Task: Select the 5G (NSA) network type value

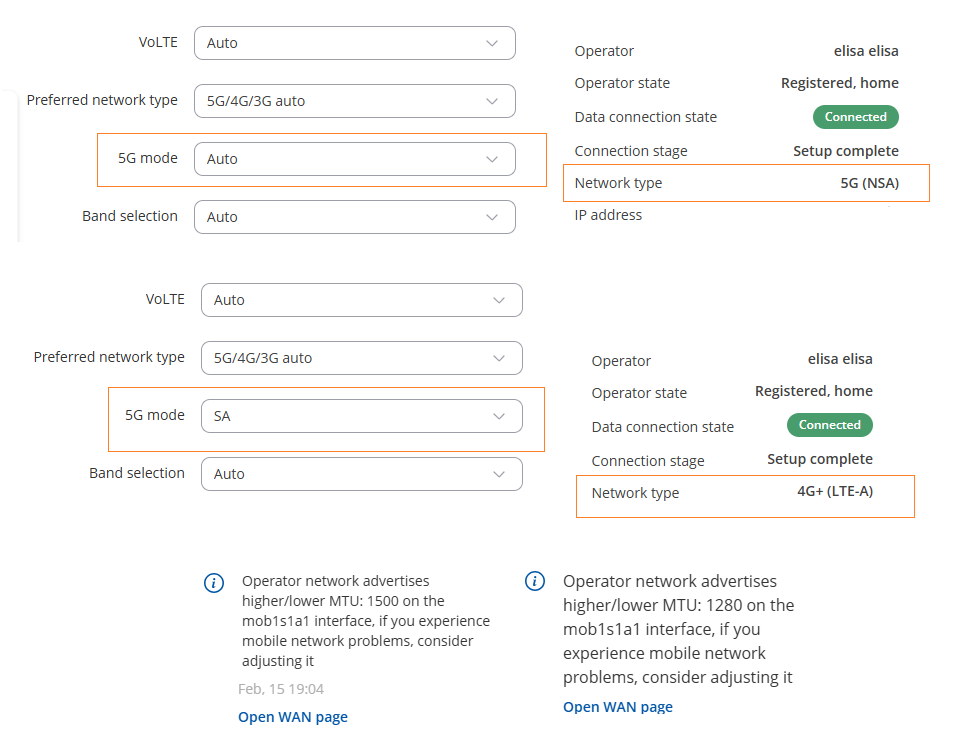Action: click(x=870, y=183)
